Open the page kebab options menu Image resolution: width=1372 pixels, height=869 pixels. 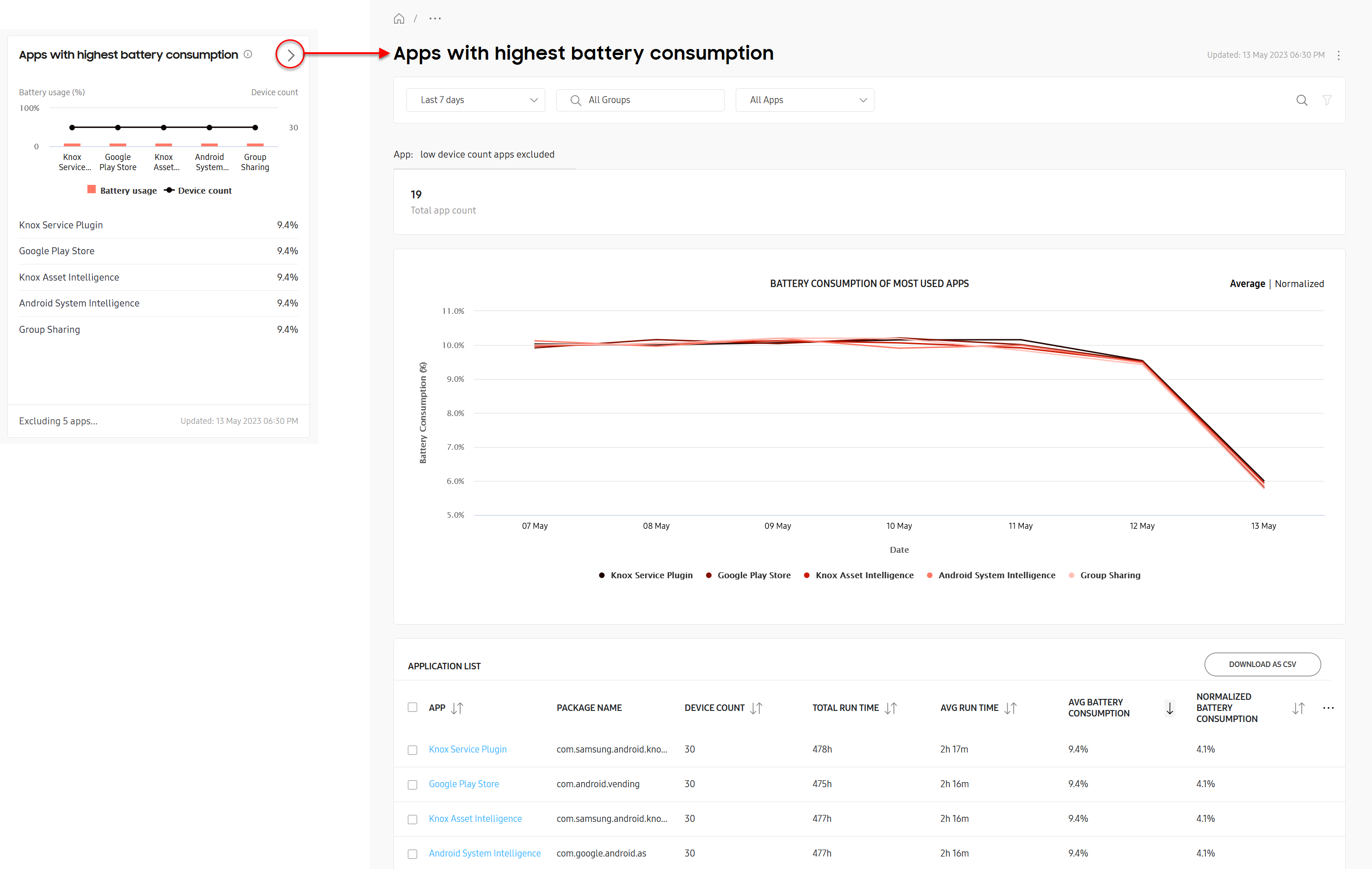[x=1338, y=55]
